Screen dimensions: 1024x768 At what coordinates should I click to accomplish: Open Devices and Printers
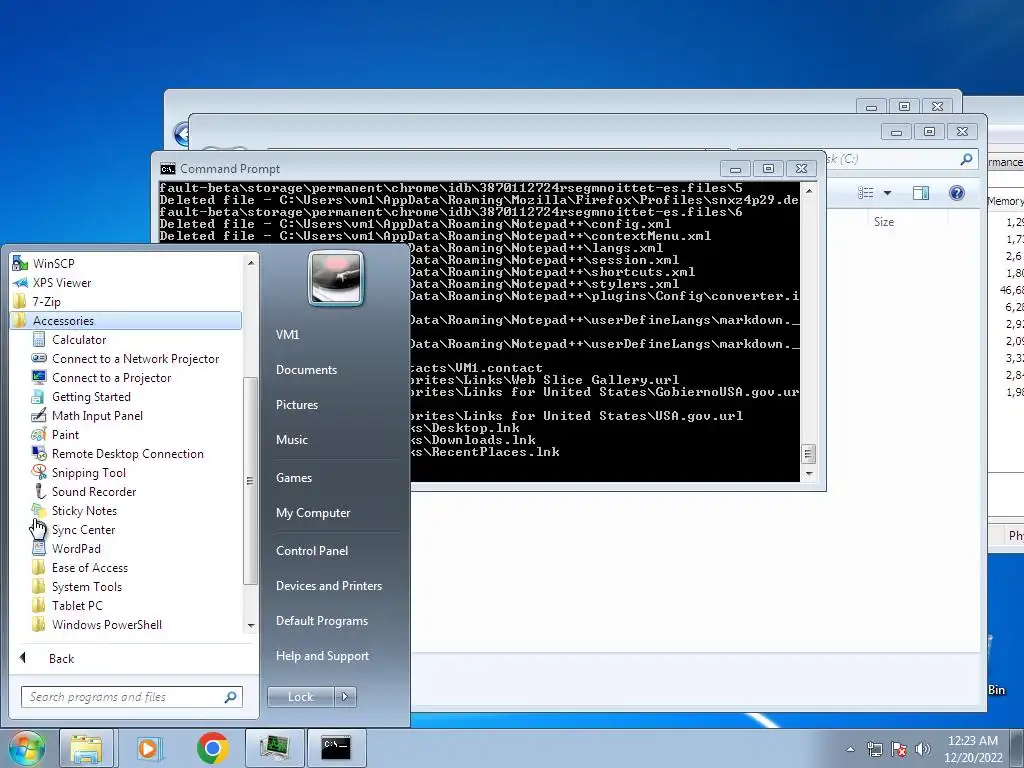pos(328,586)
